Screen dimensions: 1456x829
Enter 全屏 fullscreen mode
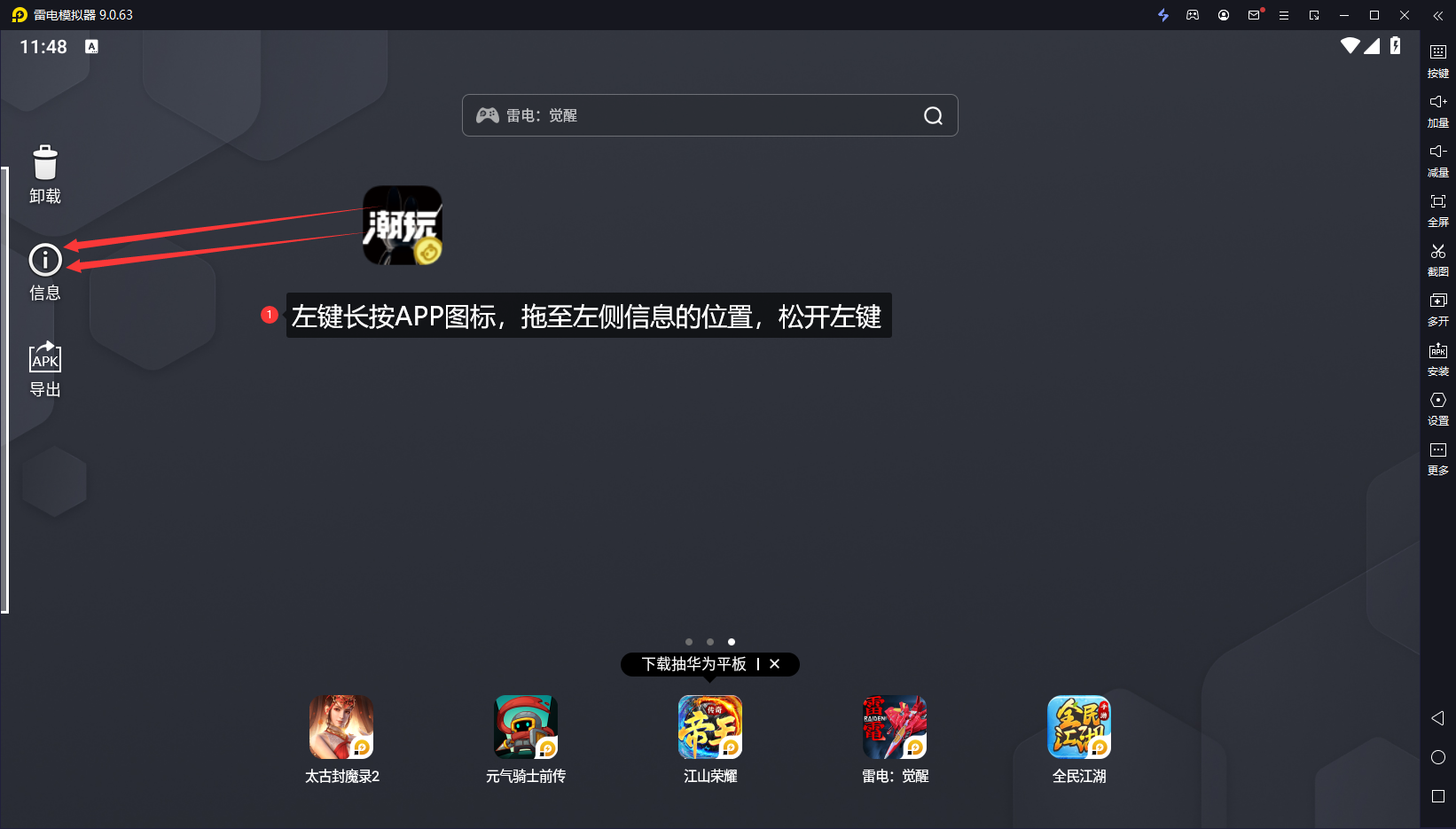[1438, 210]
